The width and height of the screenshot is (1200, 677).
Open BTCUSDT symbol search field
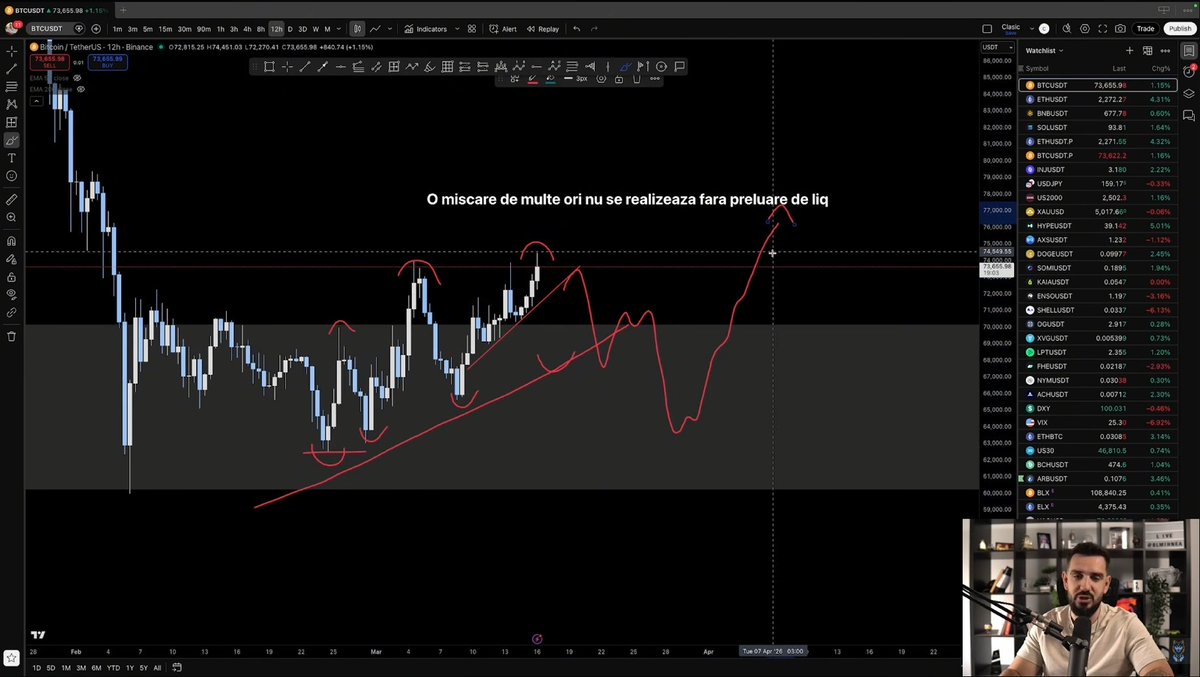[54, 29]
